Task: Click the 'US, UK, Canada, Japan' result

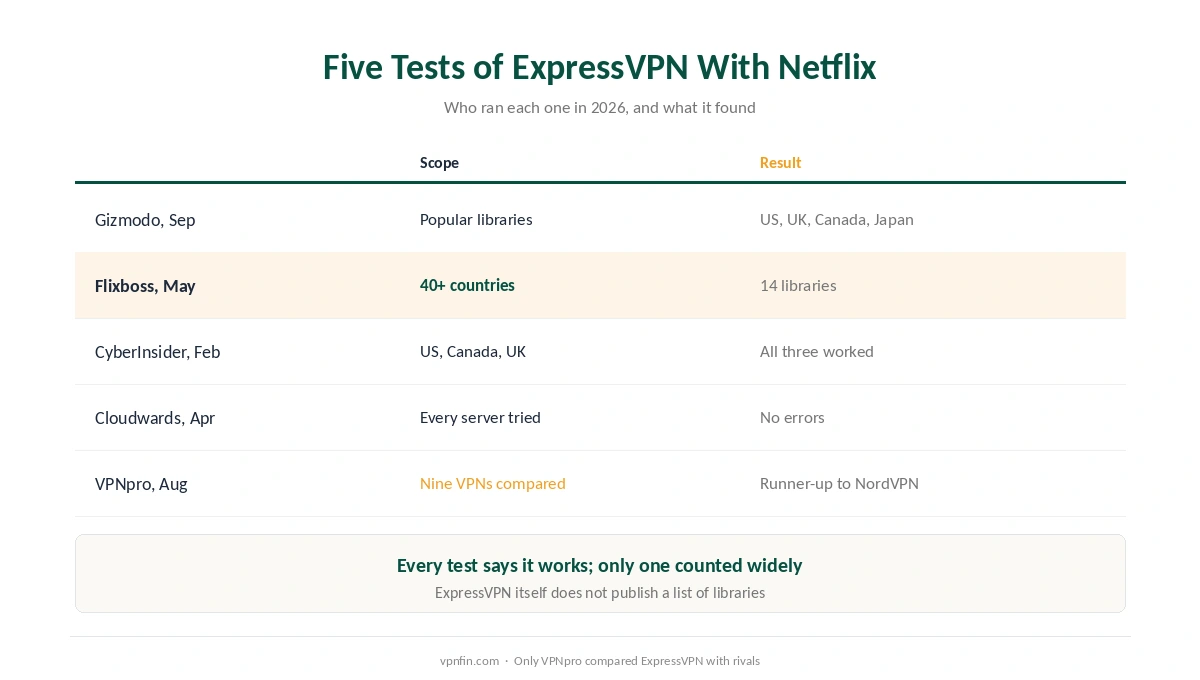Action: [836, 220]
